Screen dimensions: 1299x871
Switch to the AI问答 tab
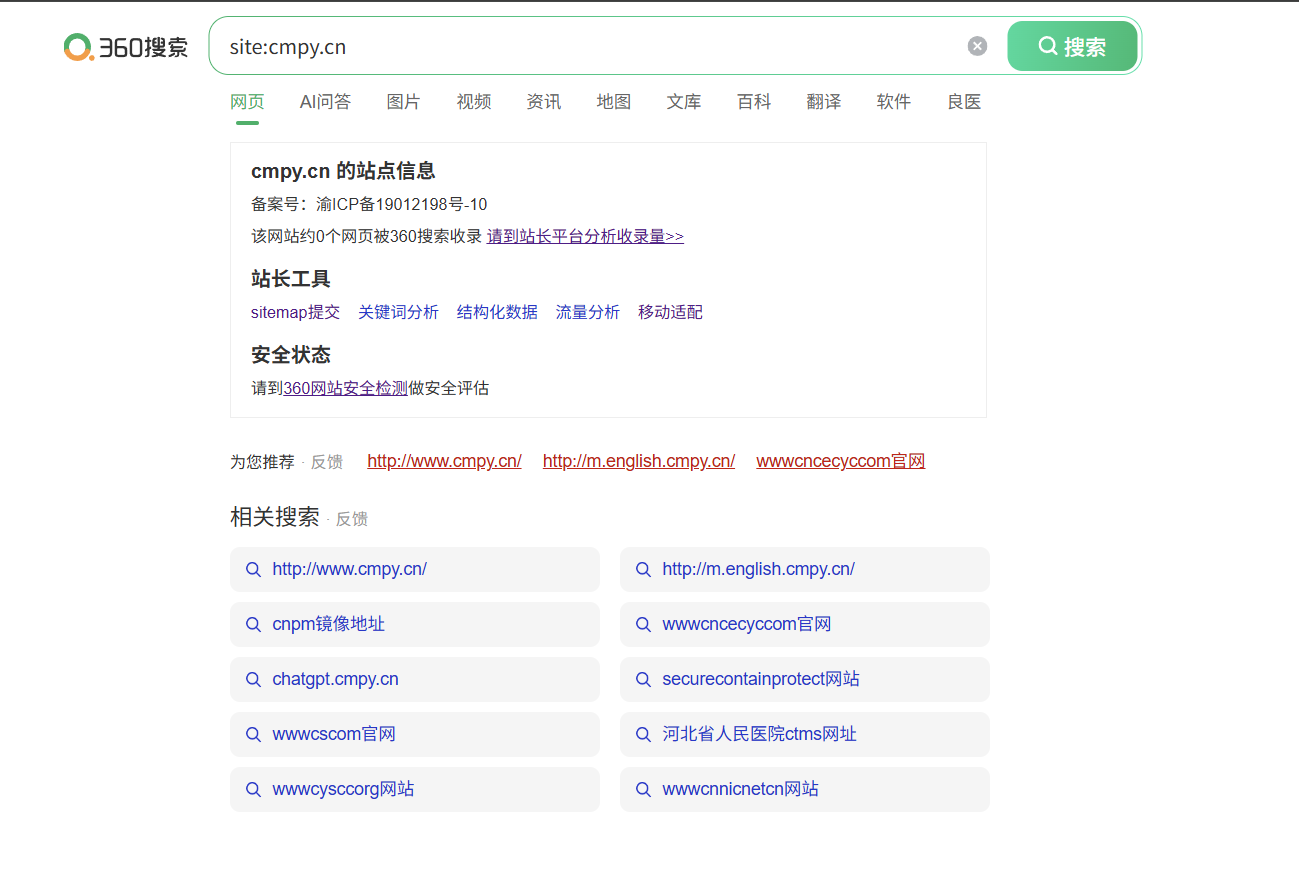click(x=325, y=102)
